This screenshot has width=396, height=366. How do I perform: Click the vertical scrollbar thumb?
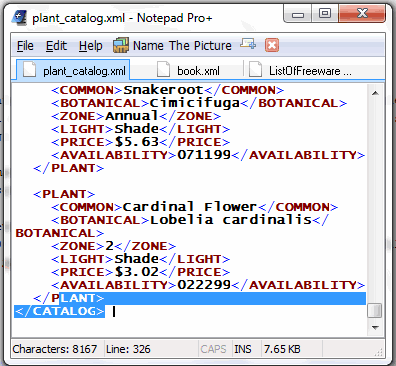coord(375,311)
